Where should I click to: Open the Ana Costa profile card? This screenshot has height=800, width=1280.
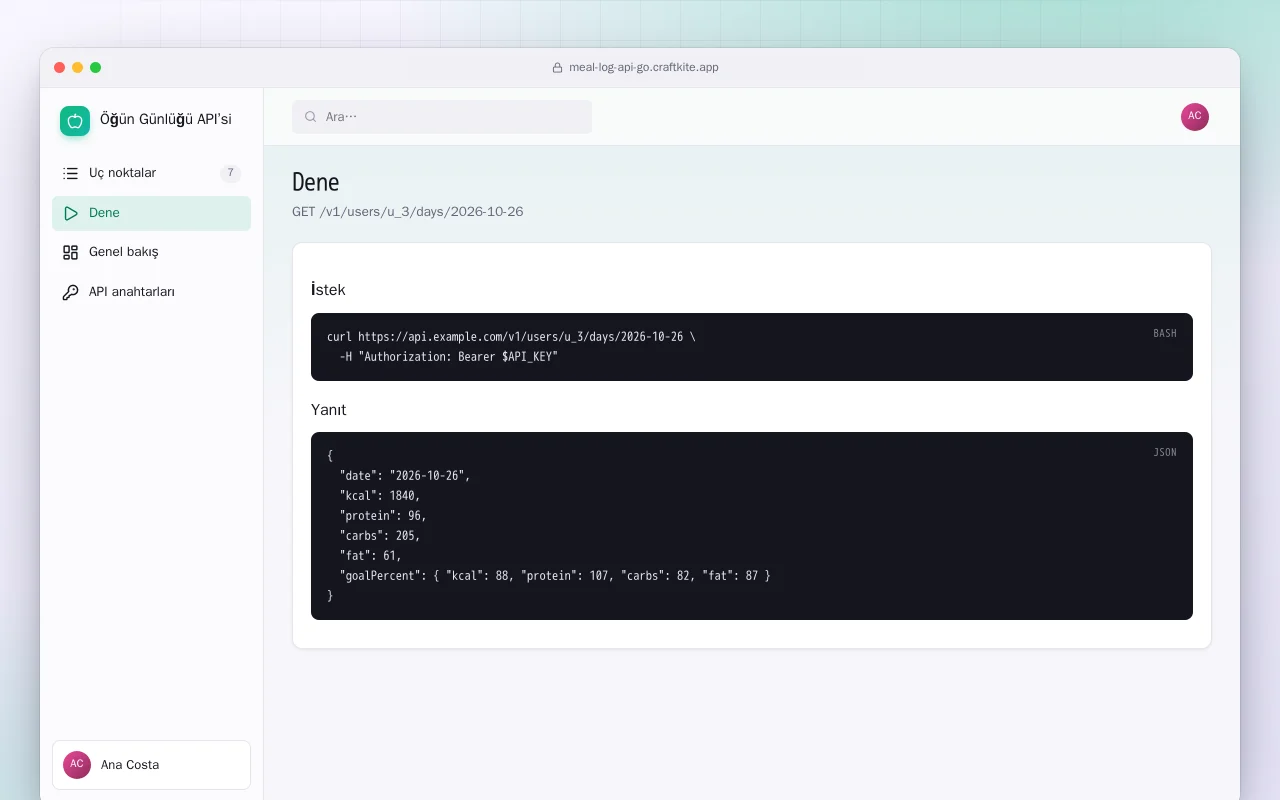point(151,765)
